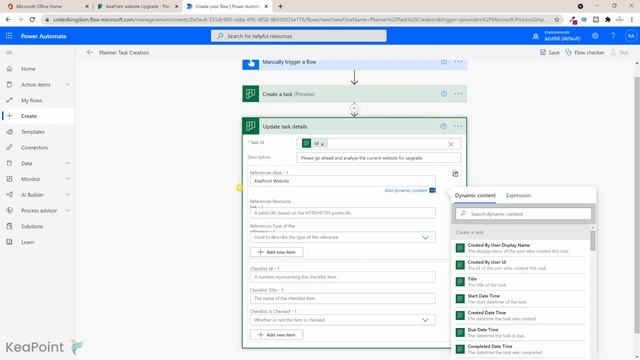Open Templates in sidebar
Screen dimensions: 640x360
[33, 132]
